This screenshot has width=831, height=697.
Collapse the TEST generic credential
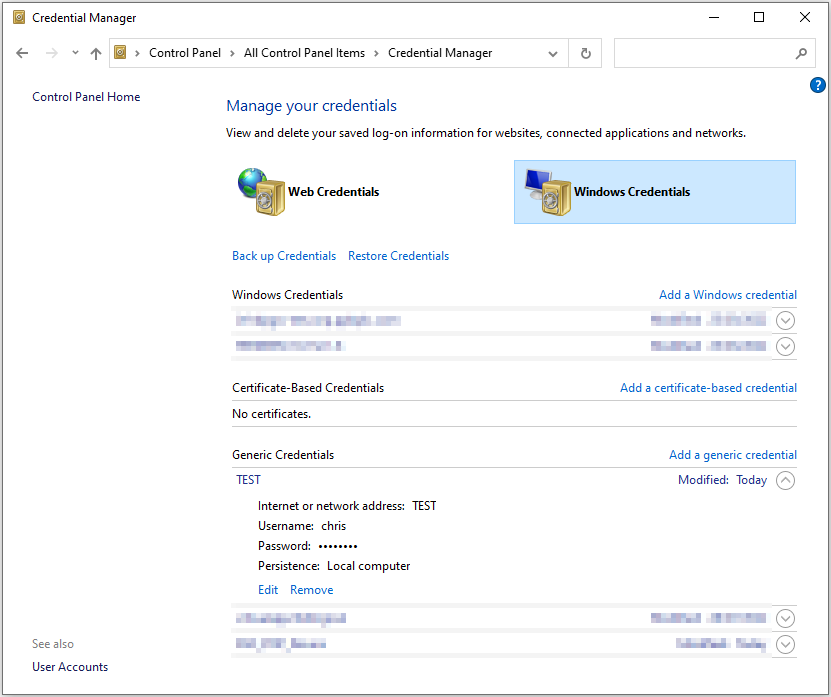click(x=785, y=480)
